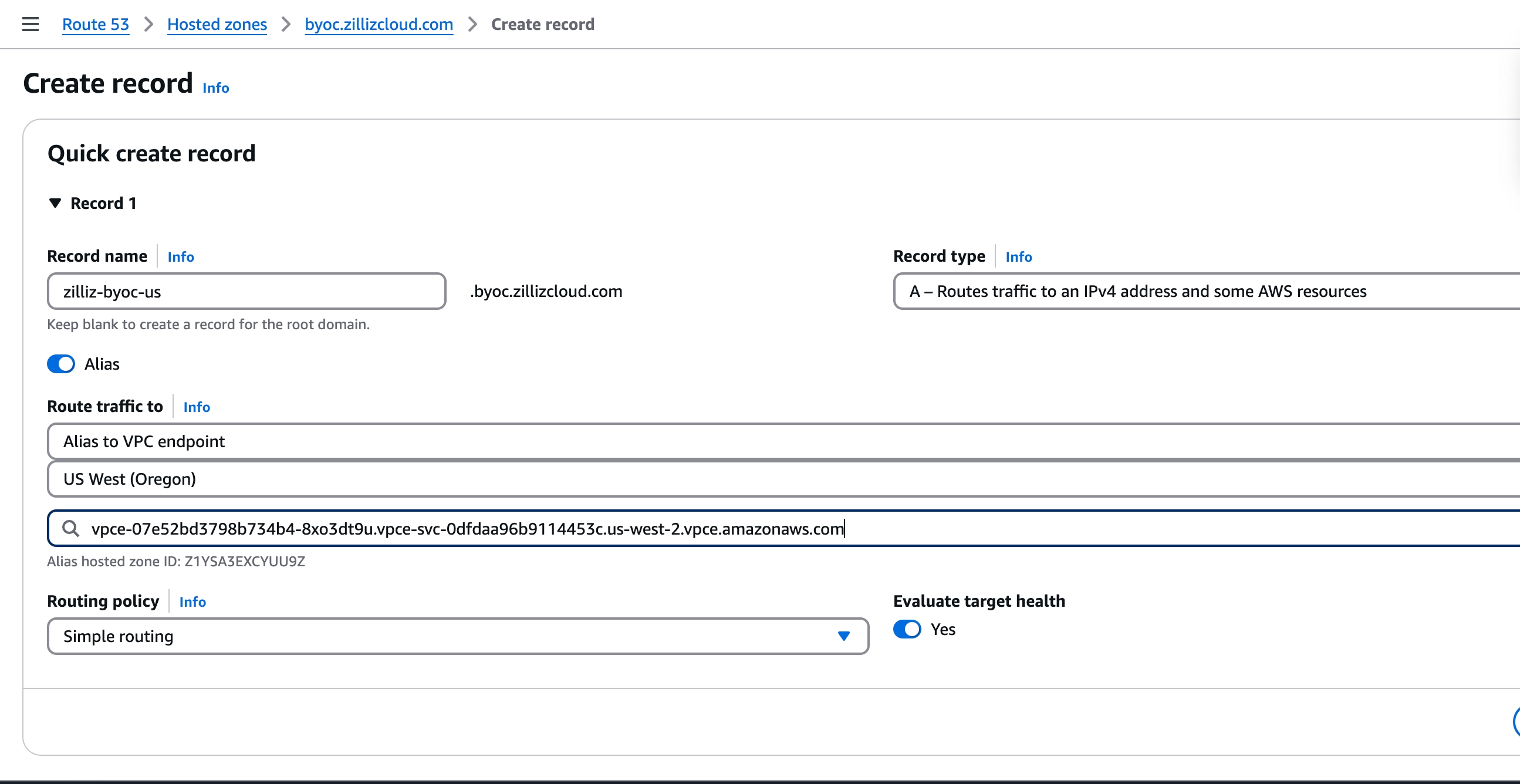
Task: Collapse the Record 1 section
Action: click(x=55, y=203)
